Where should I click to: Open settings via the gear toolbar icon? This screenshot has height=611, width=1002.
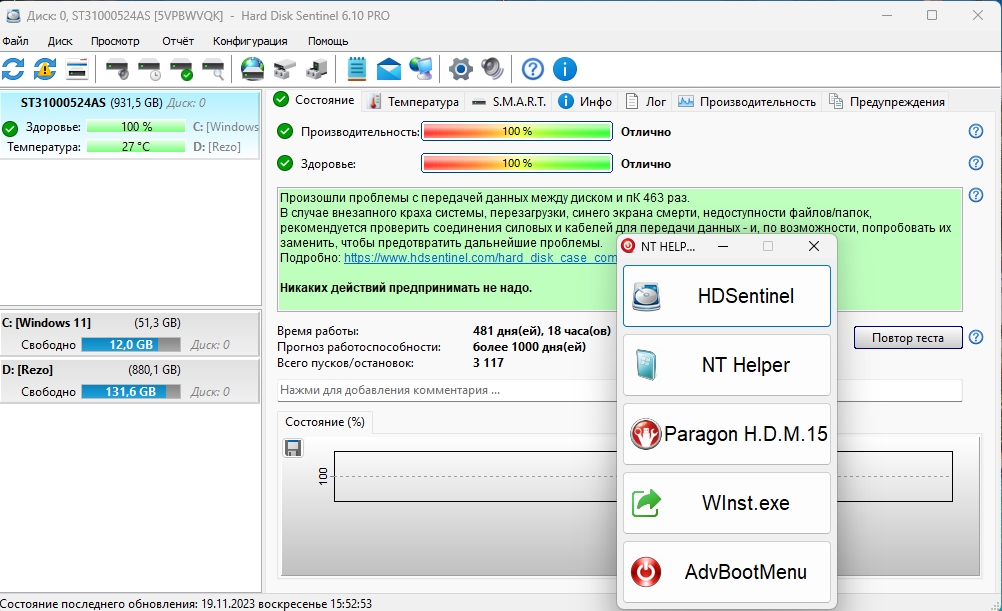pos(461,69)
